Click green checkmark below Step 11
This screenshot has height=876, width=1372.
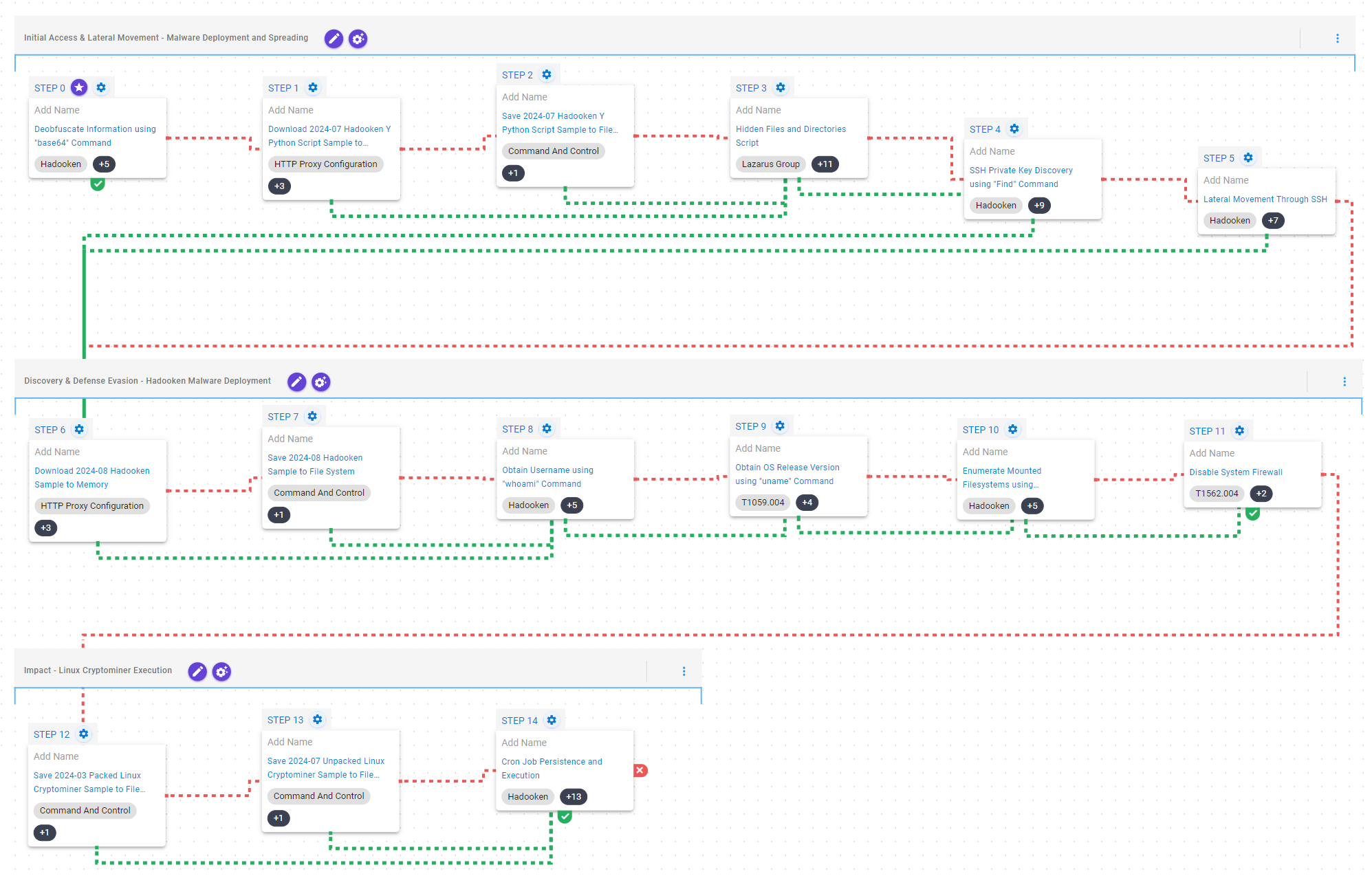[1253, 513]
